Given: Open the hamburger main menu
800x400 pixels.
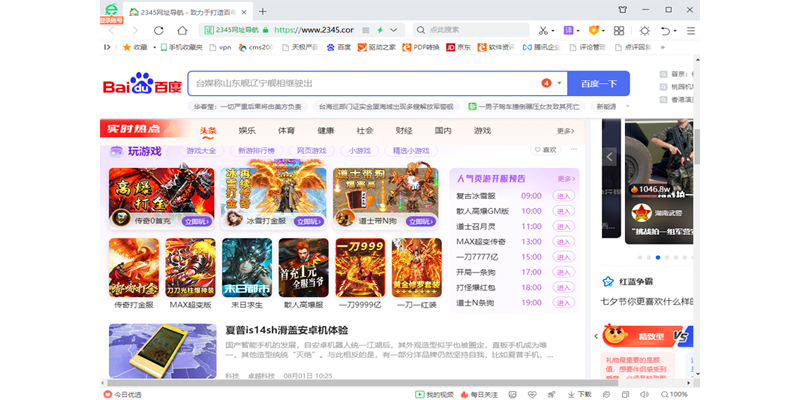Looking at the screenshot, I should [691, 31].
